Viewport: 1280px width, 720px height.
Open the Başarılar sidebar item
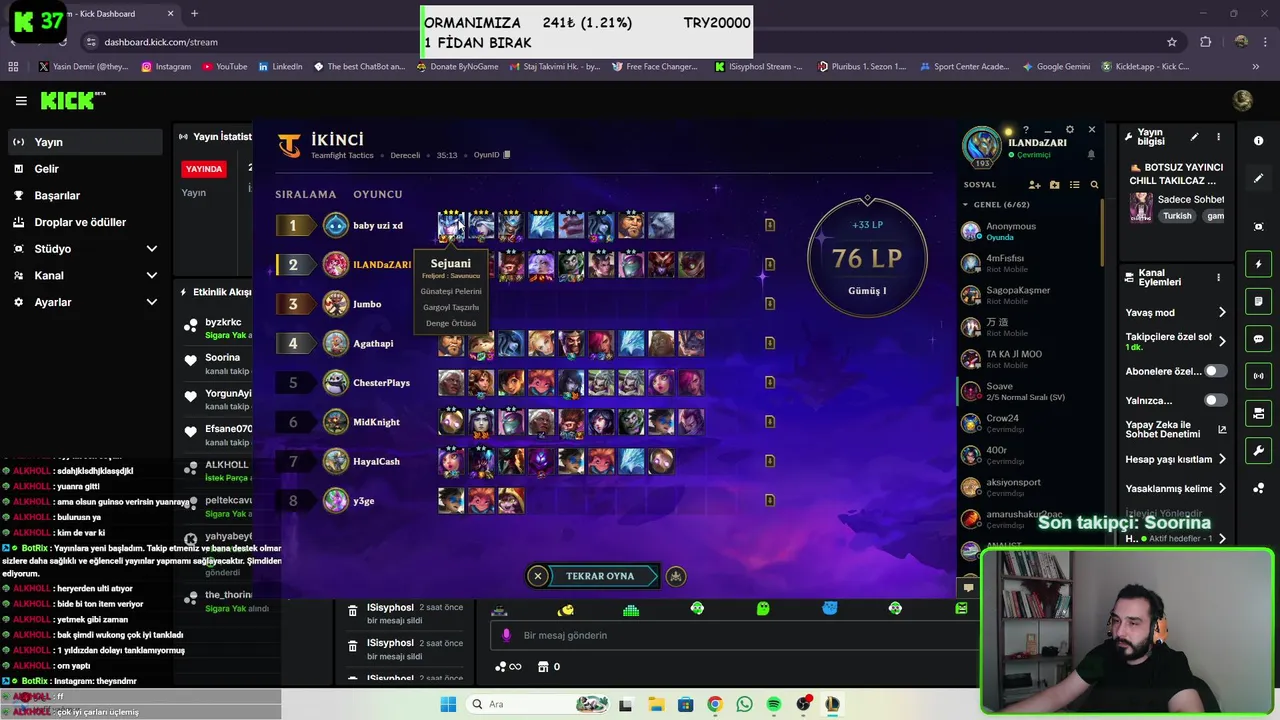click(x=83, y=196)
